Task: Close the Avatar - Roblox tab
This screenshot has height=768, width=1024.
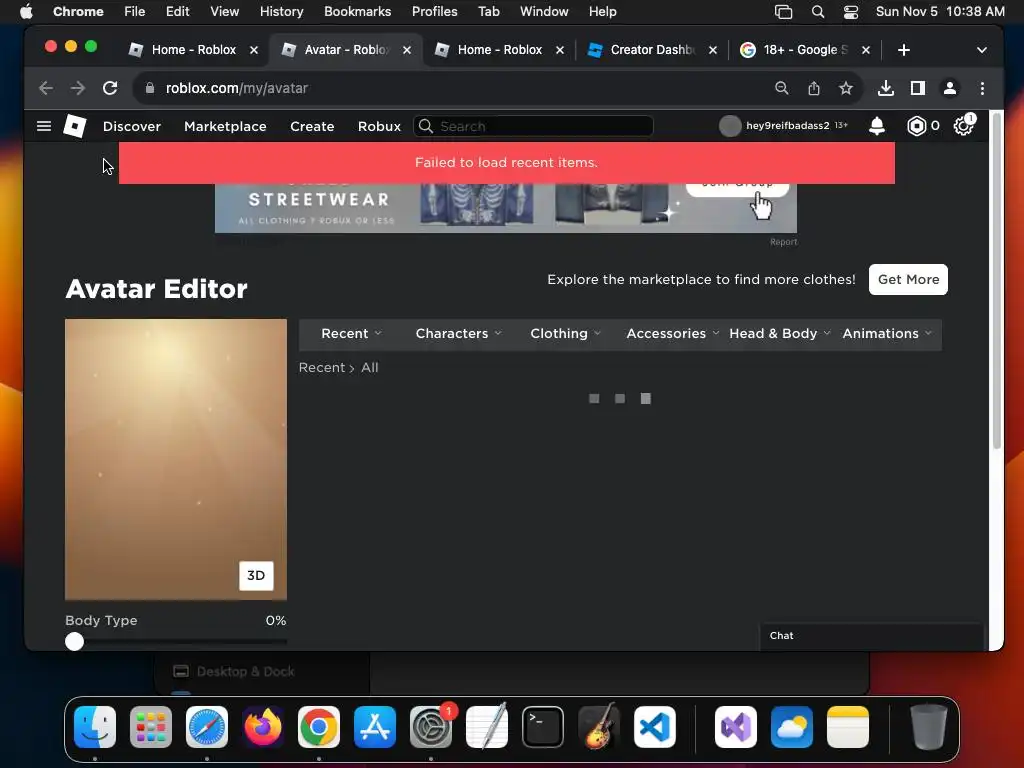Action: pyautogui.click(x=407, y=50)
